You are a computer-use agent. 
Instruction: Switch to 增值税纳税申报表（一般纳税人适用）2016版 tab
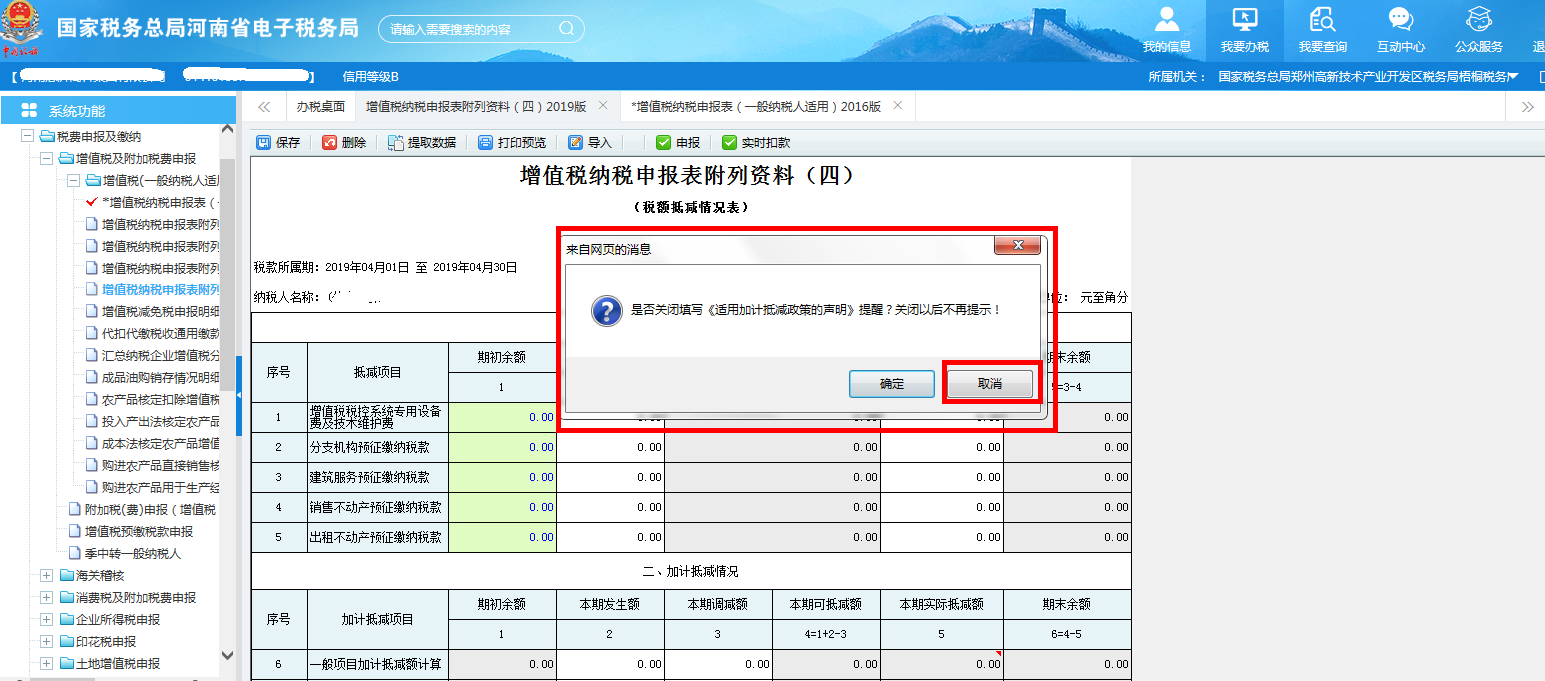click(756, 106)
